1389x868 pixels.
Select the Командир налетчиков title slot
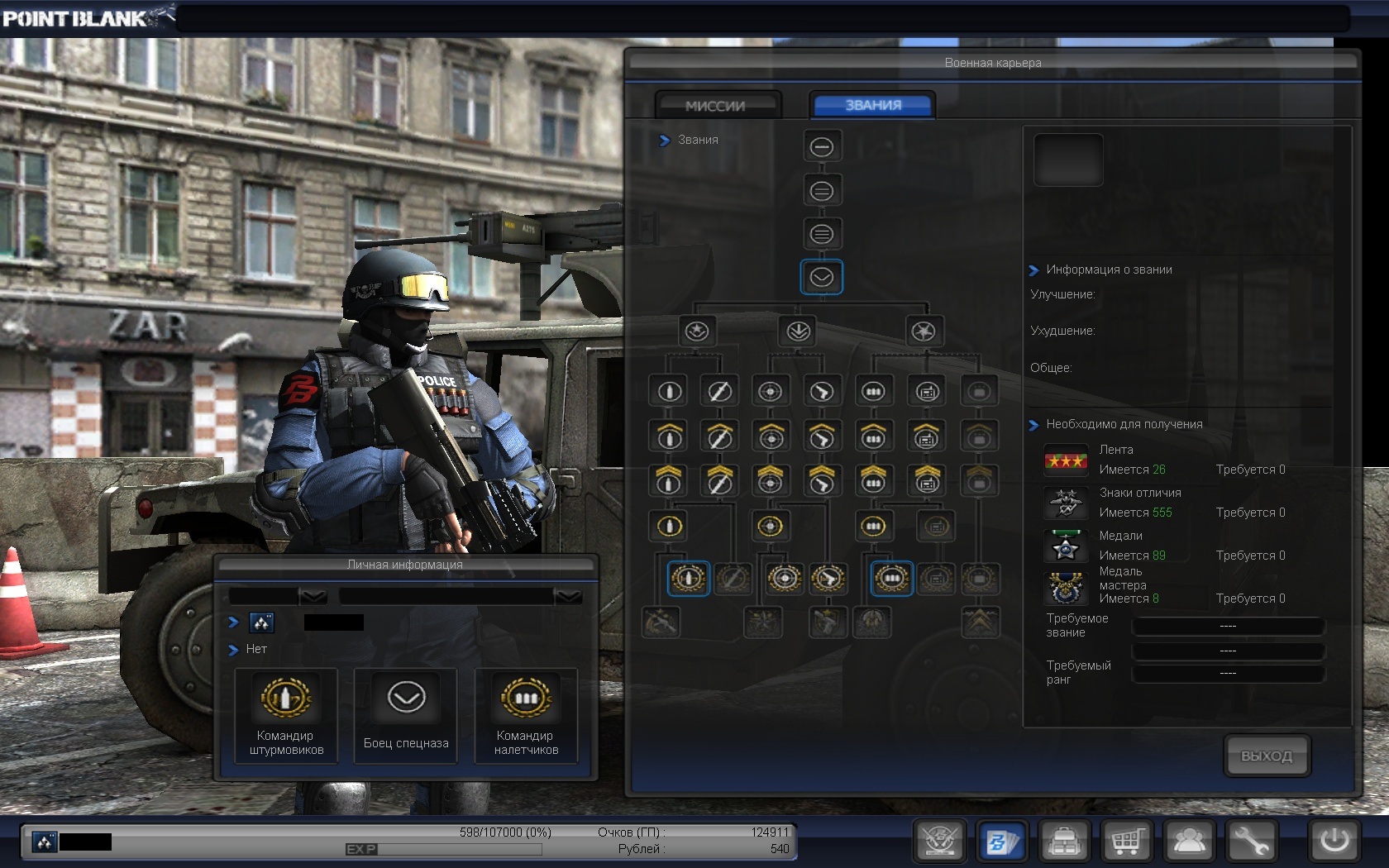click(x=526, y=716)
